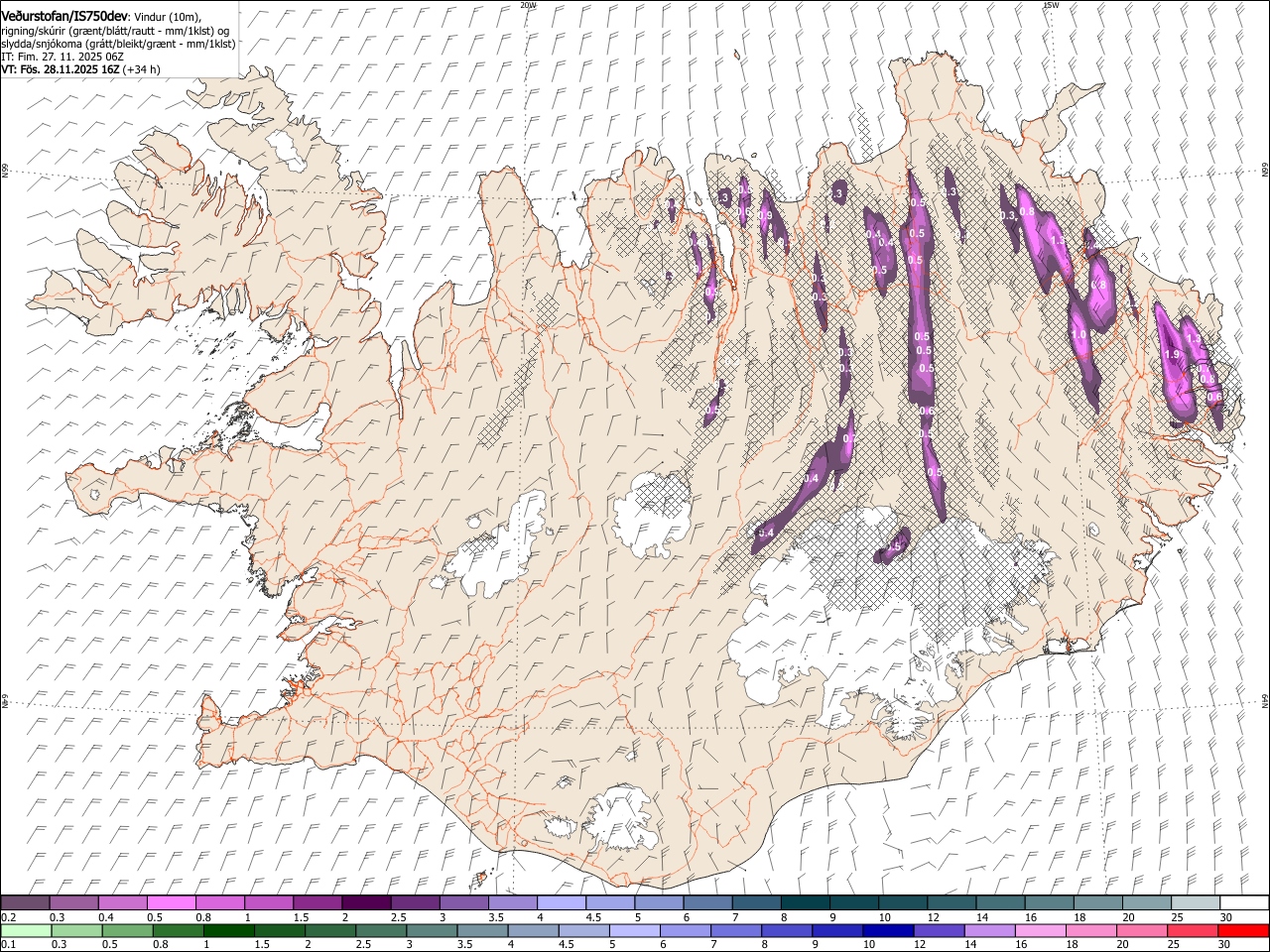Click the light lavender top-row swatch labeled 4
Image resolution: width=1270 pixels, height=952 pixels.
tap(562, 903)
